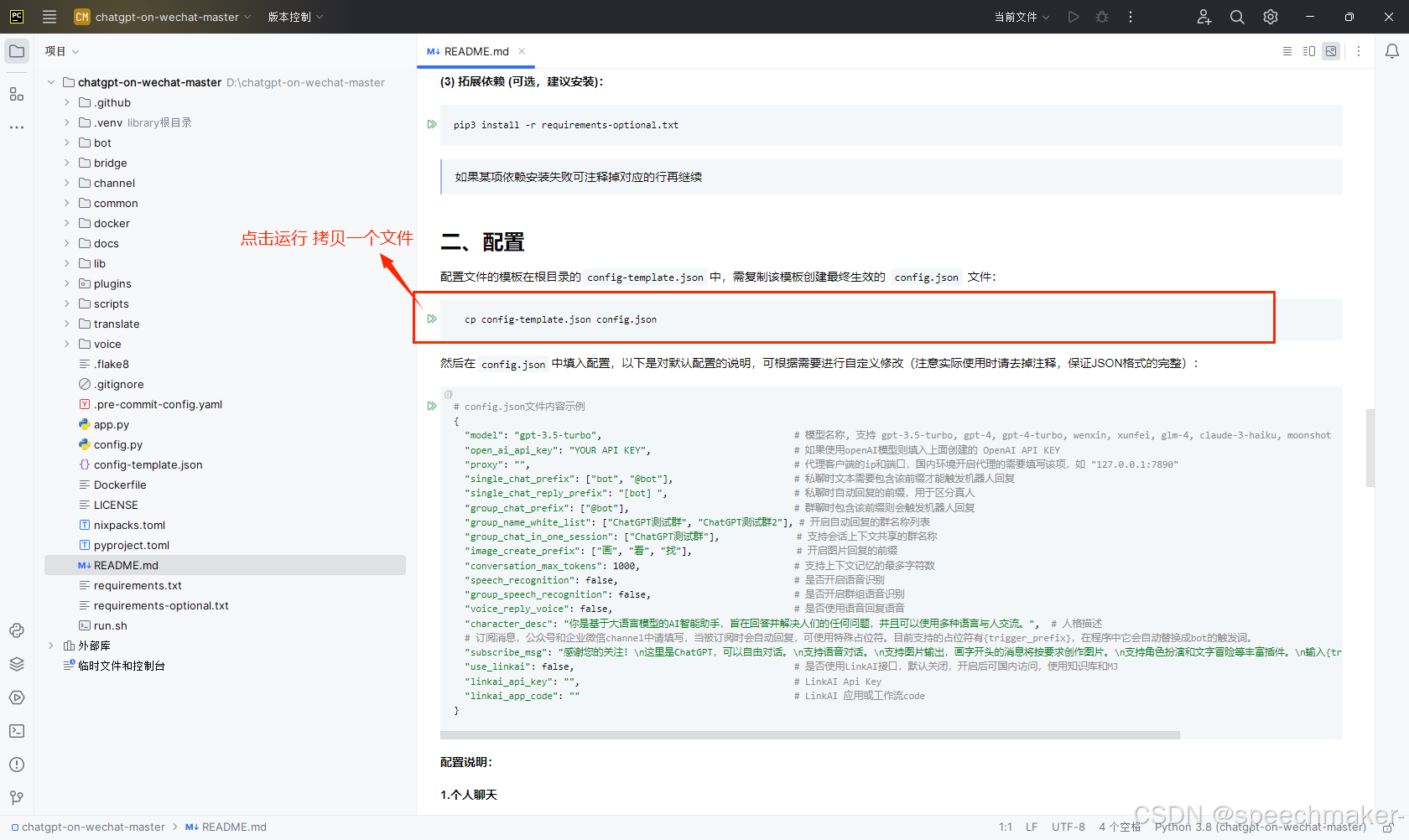
Task: Collapse the chatgpt-on-wechat-master root folder
Action: pos(51,82)
